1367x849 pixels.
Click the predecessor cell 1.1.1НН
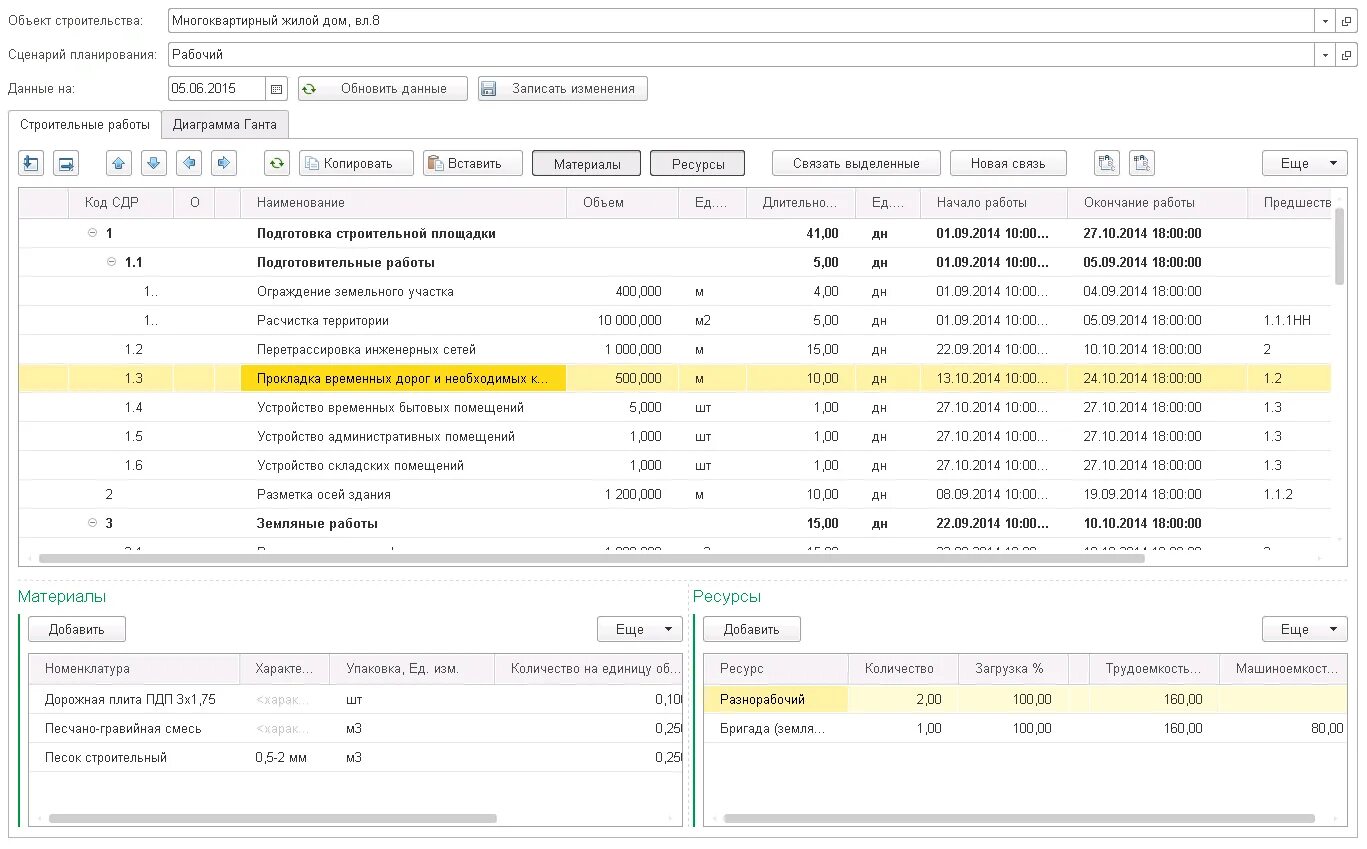pyautogui.click(x=1290, y=320)
